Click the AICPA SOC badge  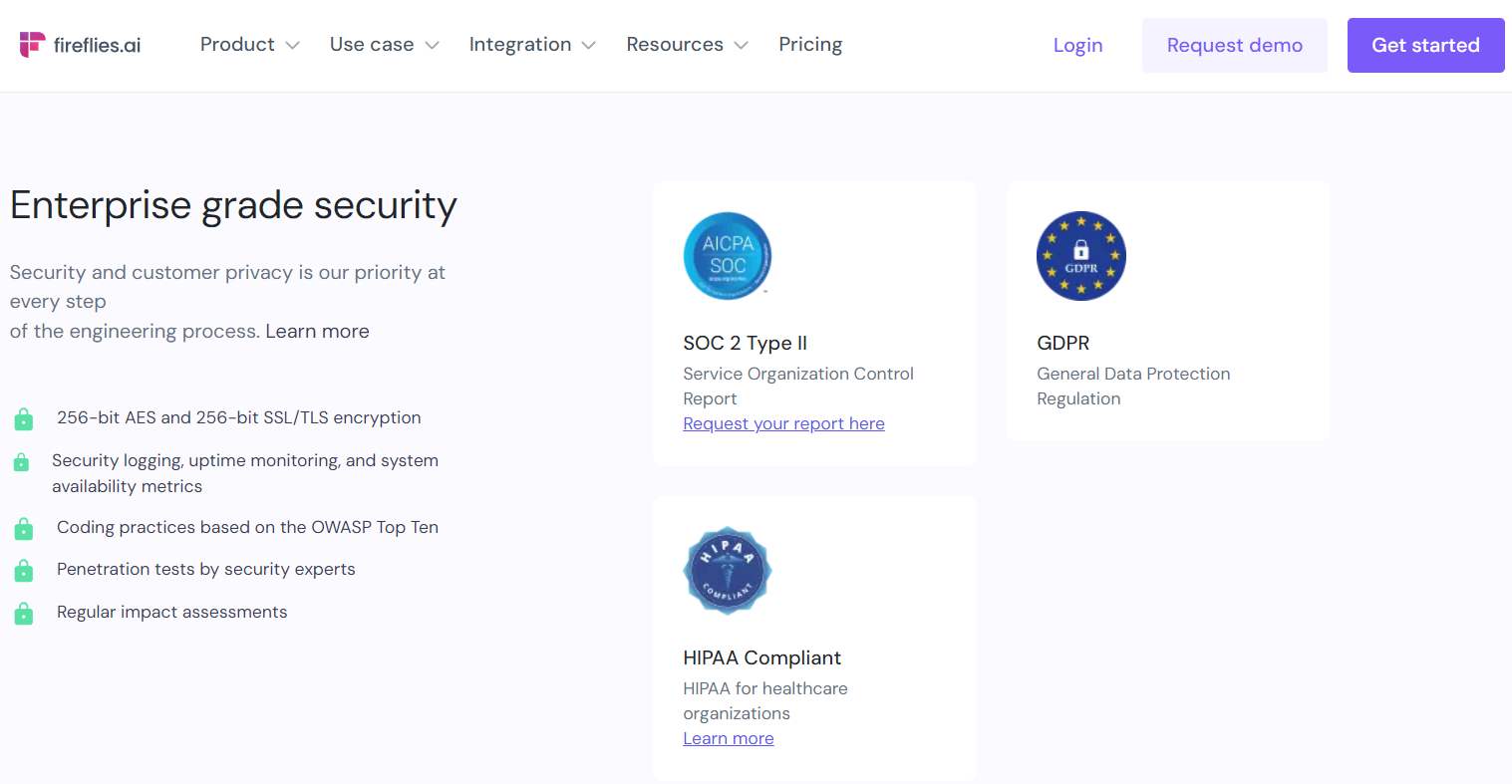coord(728,256)
